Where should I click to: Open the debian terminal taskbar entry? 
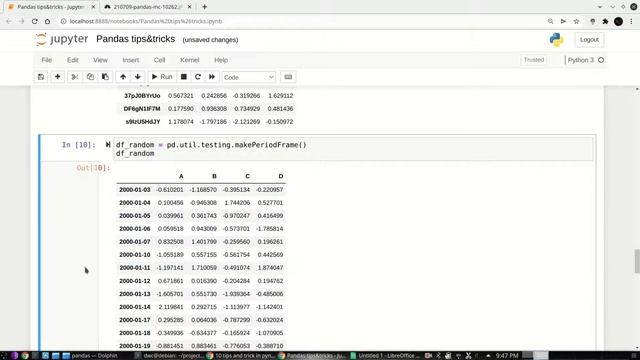169,356
